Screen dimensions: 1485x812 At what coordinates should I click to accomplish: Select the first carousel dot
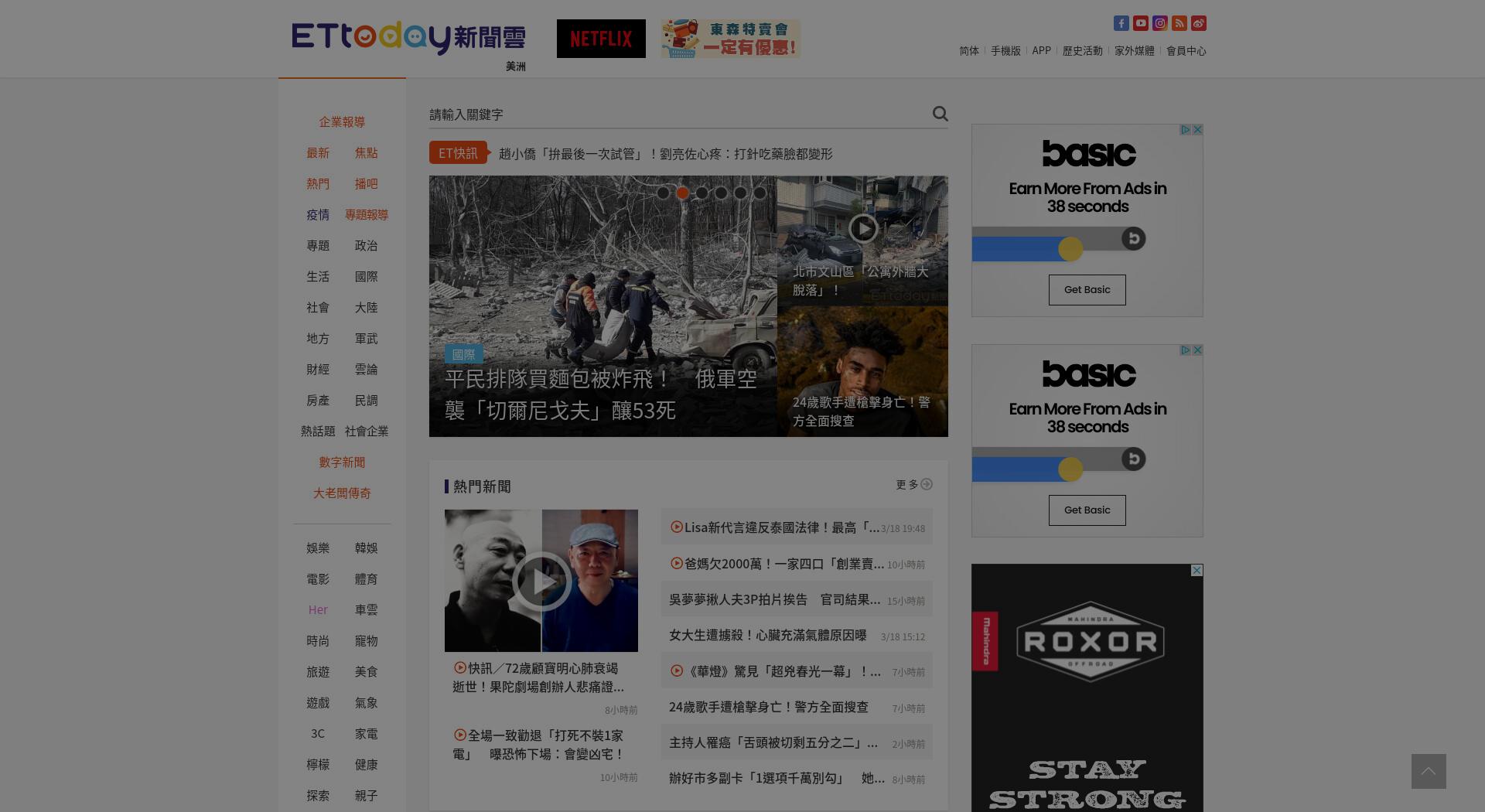point(663,193)
